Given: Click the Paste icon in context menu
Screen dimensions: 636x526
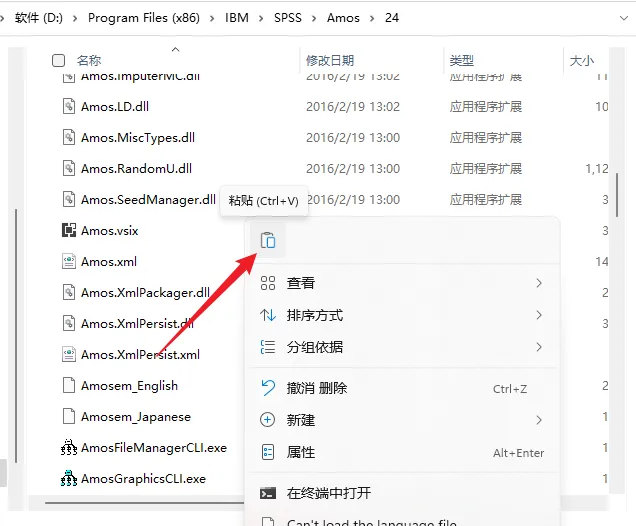Looking at the screenshot, I should (268, 240).
